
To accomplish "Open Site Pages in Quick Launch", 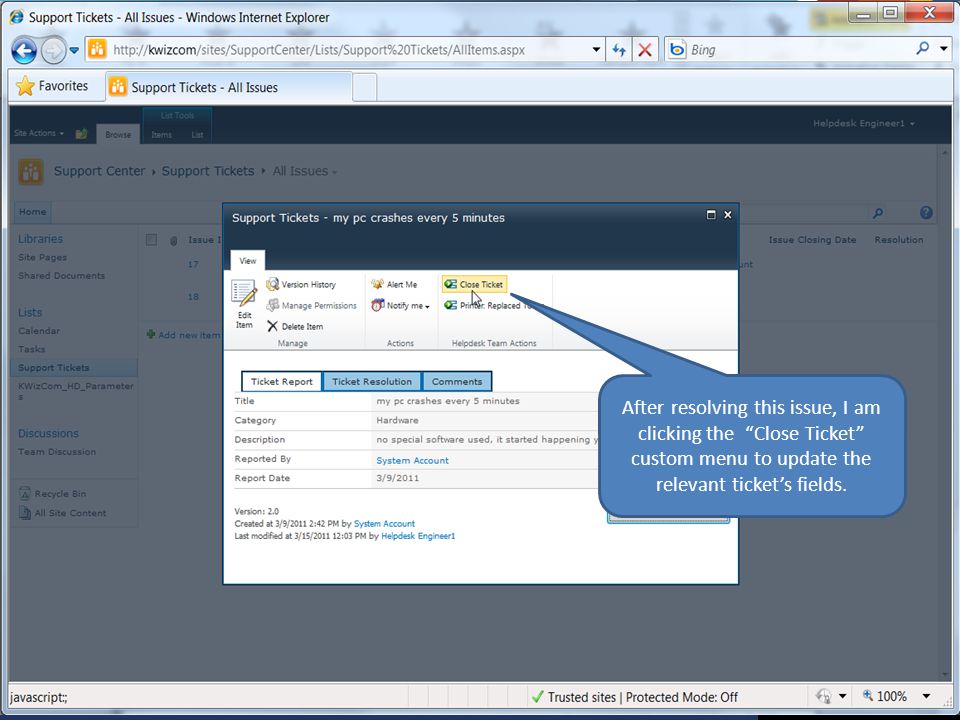I will pyautogui.click(x=42, y=258).
